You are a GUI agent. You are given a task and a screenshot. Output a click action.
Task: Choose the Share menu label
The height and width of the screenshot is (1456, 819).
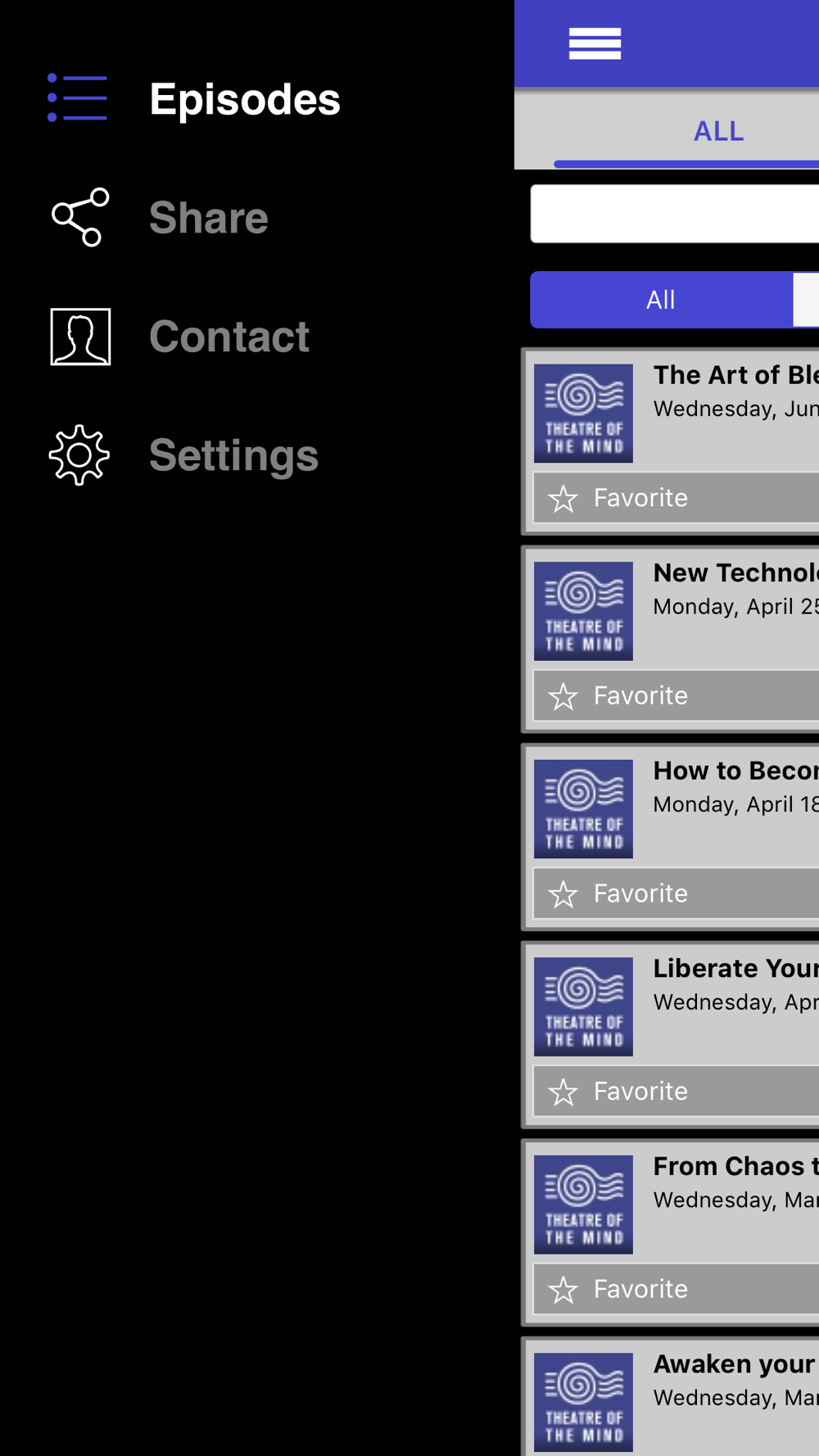209,217
